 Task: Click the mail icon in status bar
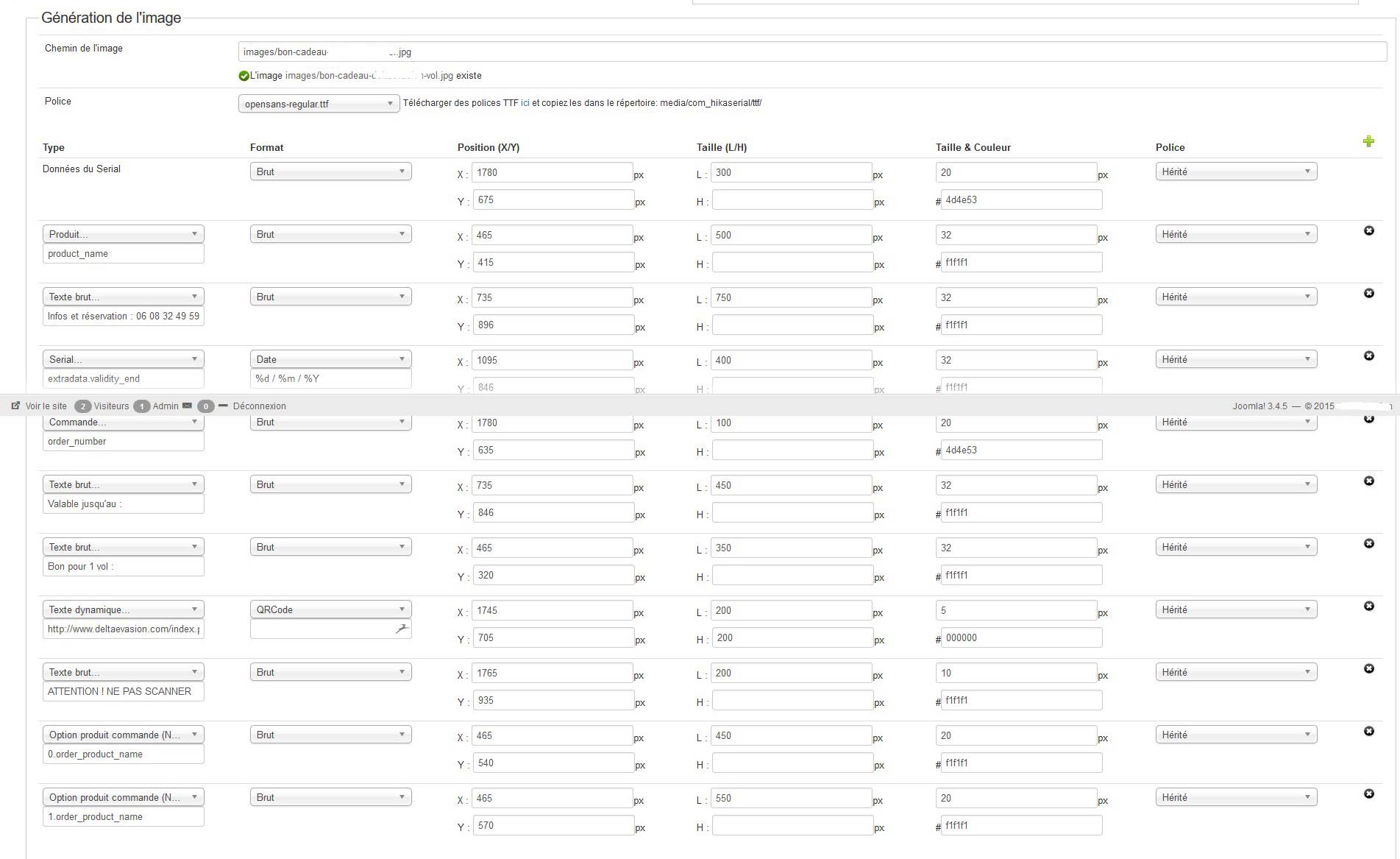[x=188, y=406]
